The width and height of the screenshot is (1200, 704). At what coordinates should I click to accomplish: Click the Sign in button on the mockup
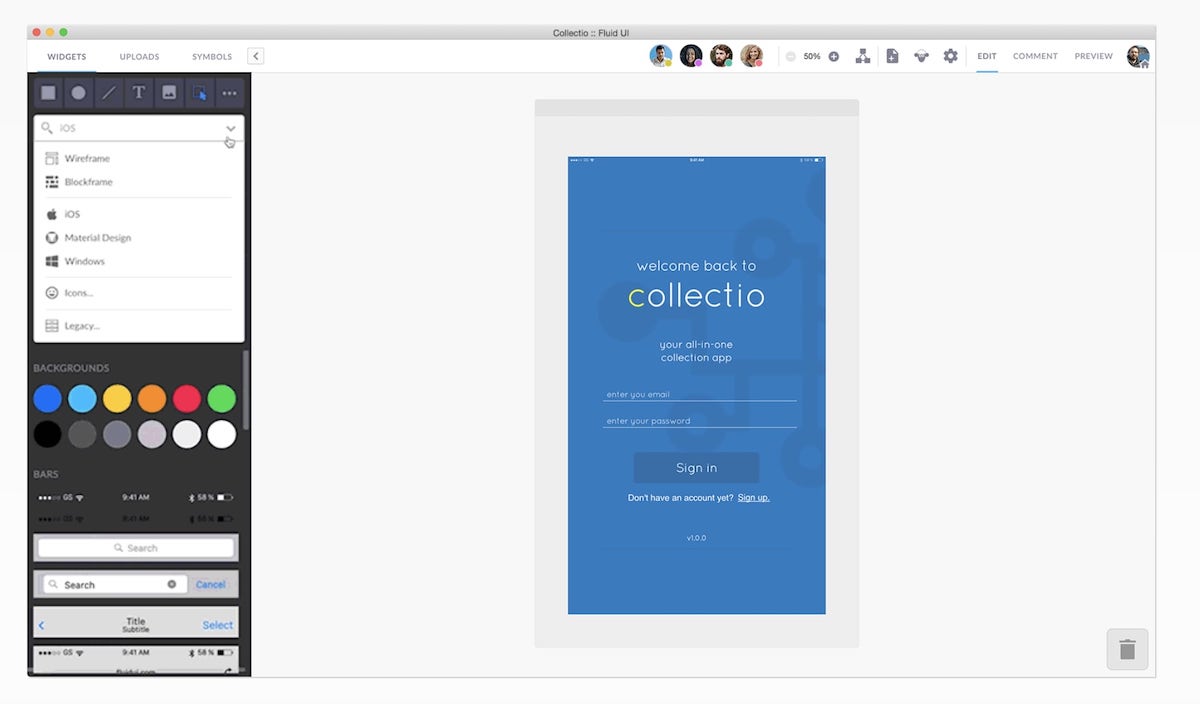click(696, 467)
